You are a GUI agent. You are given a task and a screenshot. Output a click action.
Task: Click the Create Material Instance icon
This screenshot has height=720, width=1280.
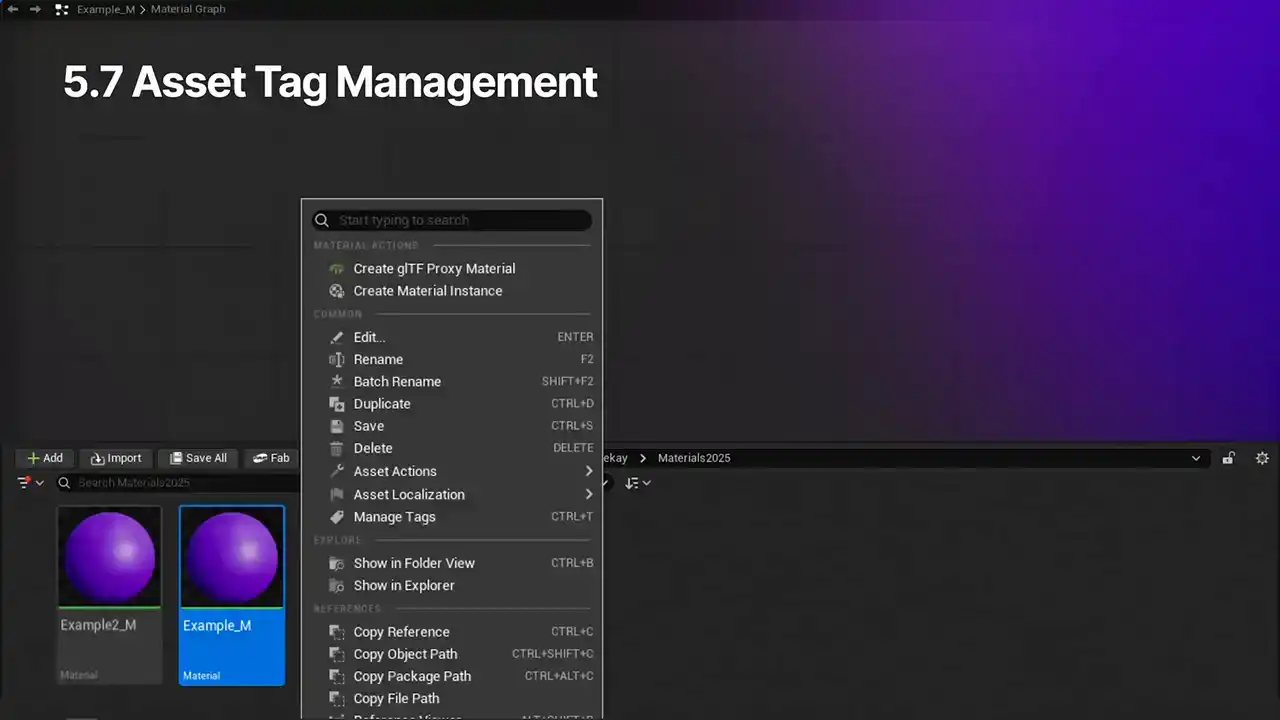[x=336, y=291]
